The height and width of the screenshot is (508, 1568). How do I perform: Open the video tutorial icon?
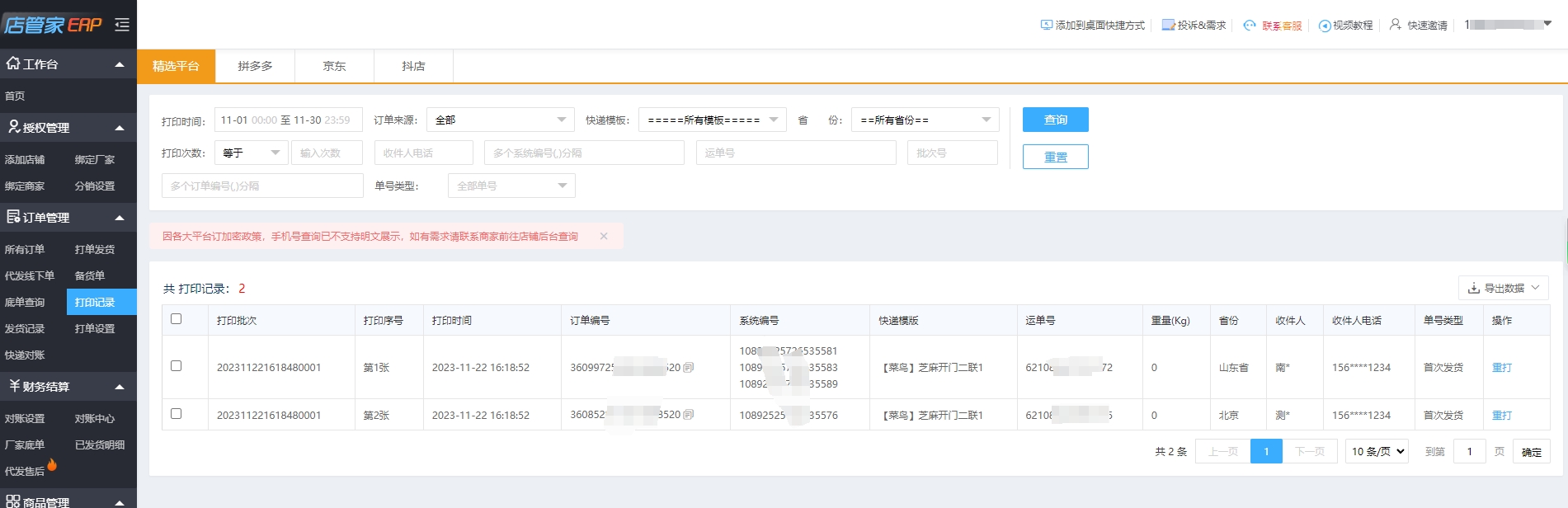click(1325, 26)
